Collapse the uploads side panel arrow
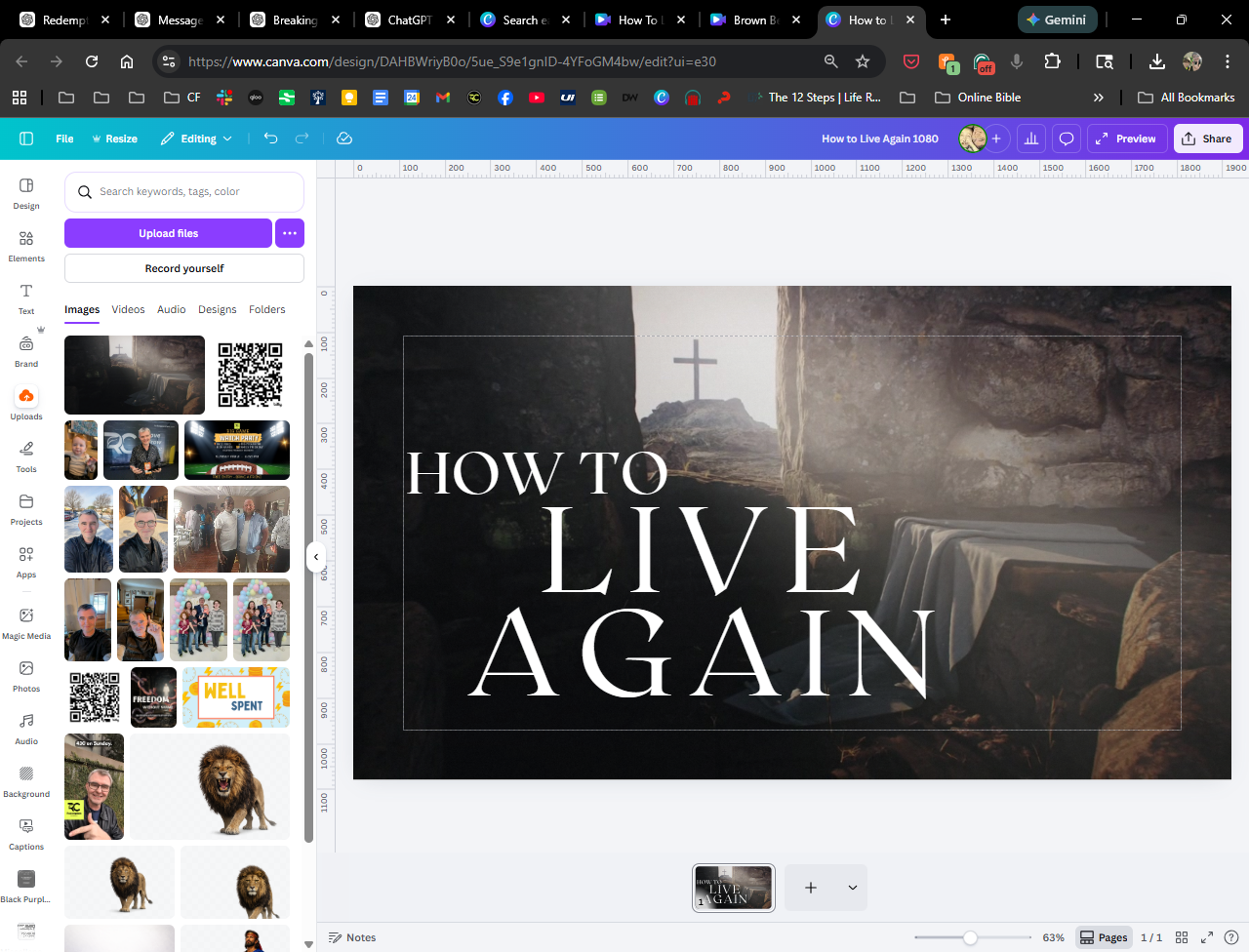Screen dimensions: 1249x952 coord(315,557)
